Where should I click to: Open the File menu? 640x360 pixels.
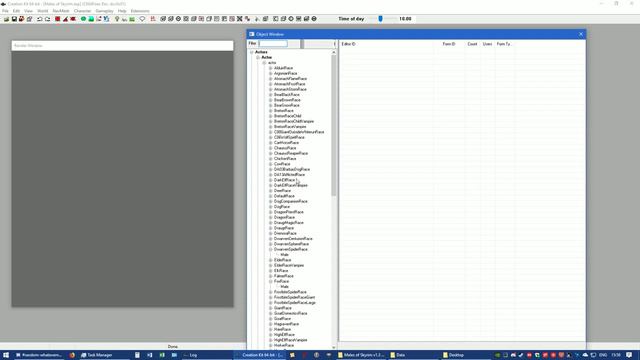(5, 11)
